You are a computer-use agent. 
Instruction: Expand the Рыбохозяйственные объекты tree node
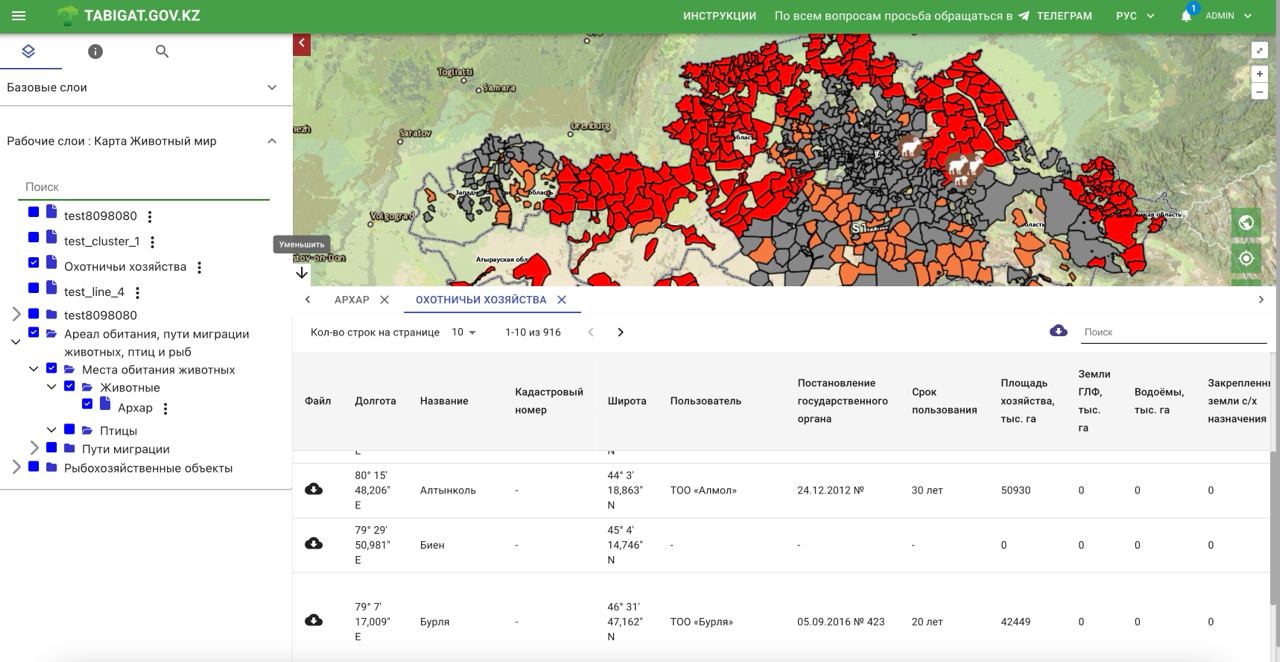point(16,467)
